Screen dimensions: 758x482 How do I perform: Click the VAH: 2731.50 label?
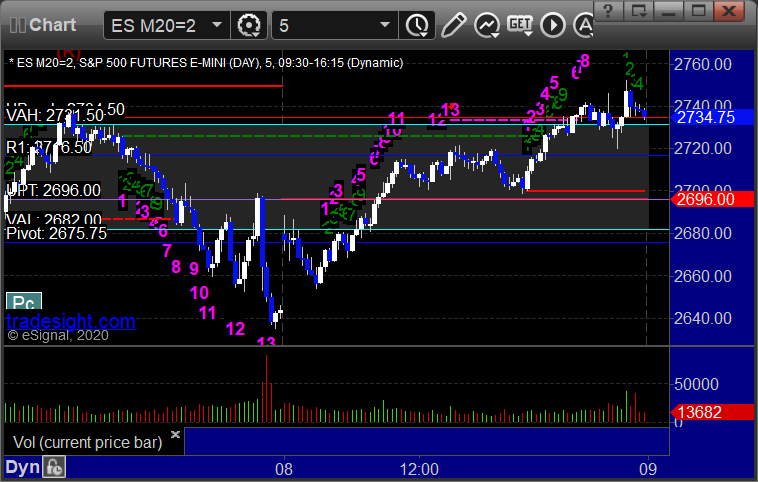[55, 116]
